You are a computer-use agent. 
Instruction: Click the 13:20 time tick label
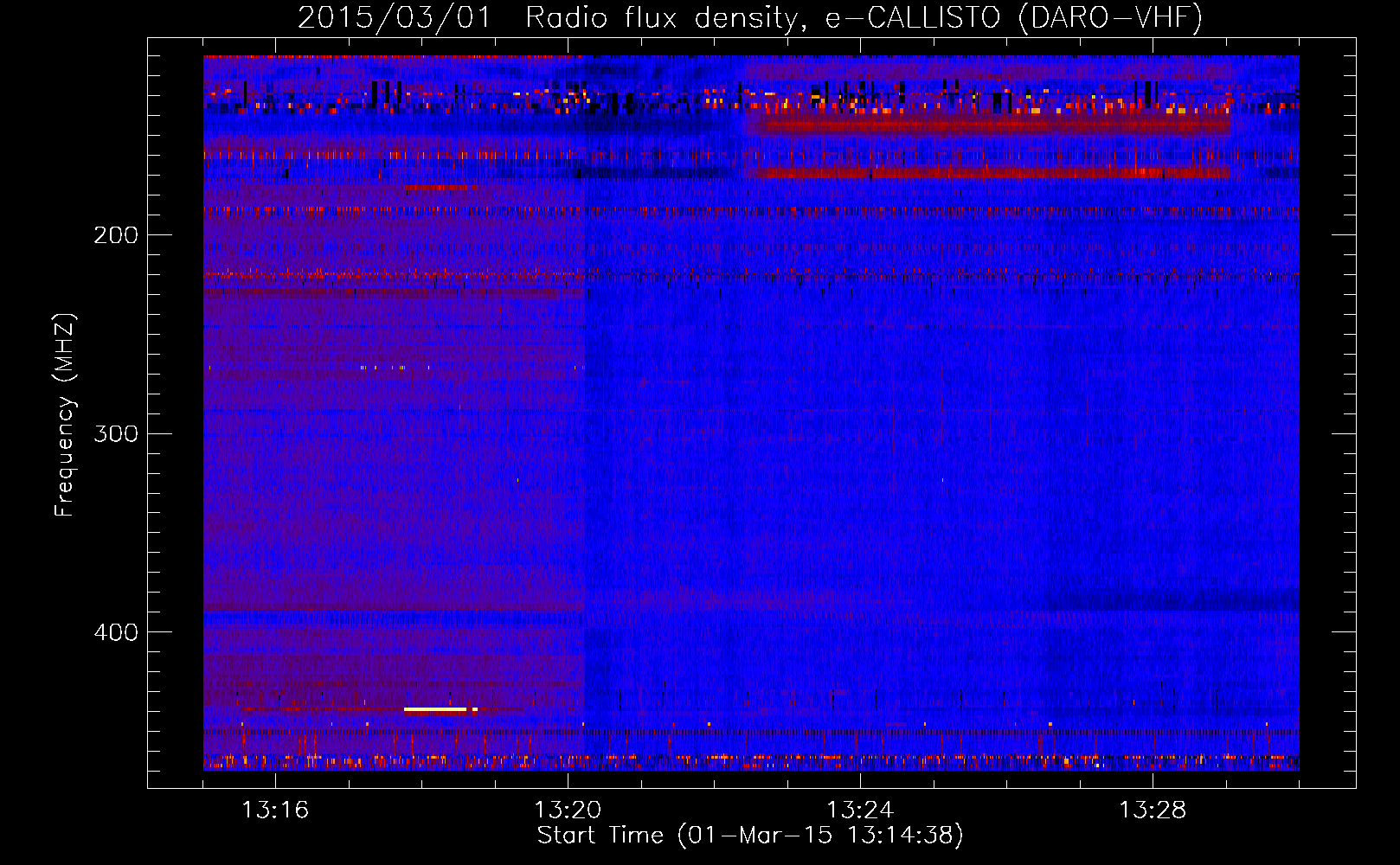(x=568, y=810)
